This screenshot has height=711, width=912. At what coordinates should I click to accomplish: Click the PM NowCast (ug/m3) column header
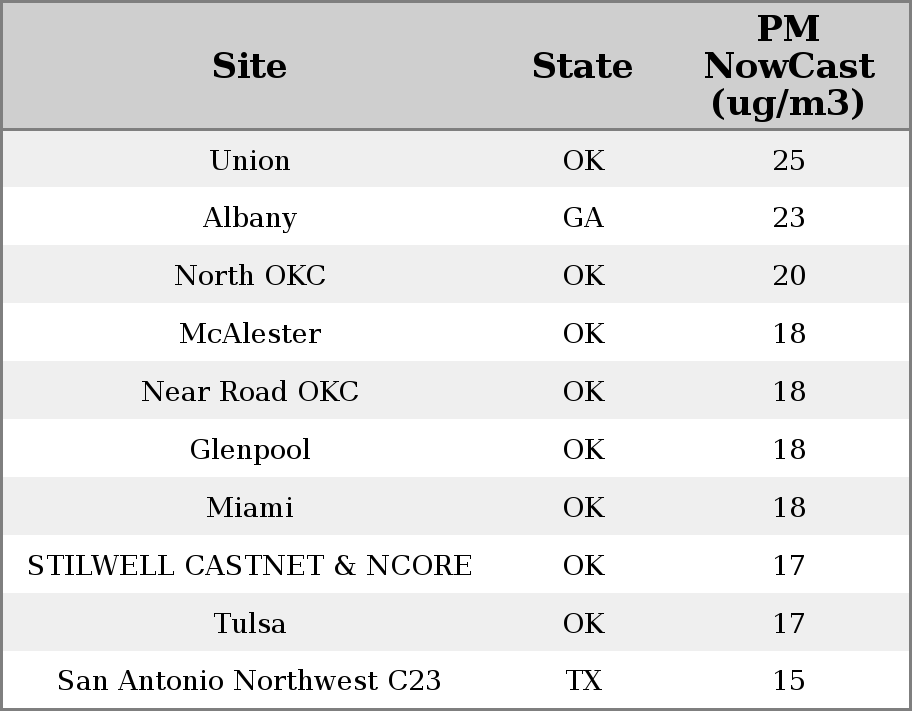click(788, 66)
